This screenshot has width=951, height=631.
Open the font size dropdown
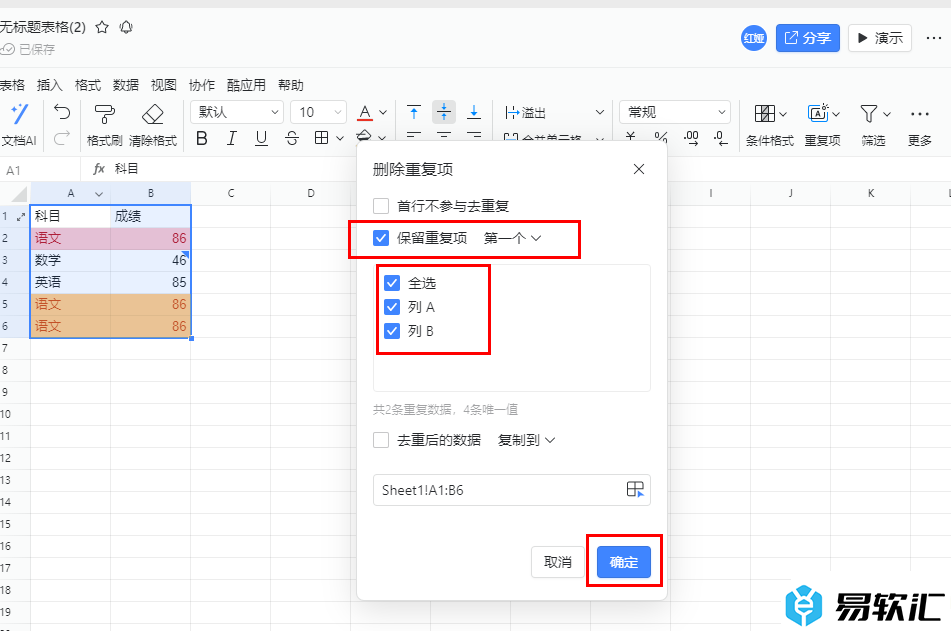click(x=318, y=112)
